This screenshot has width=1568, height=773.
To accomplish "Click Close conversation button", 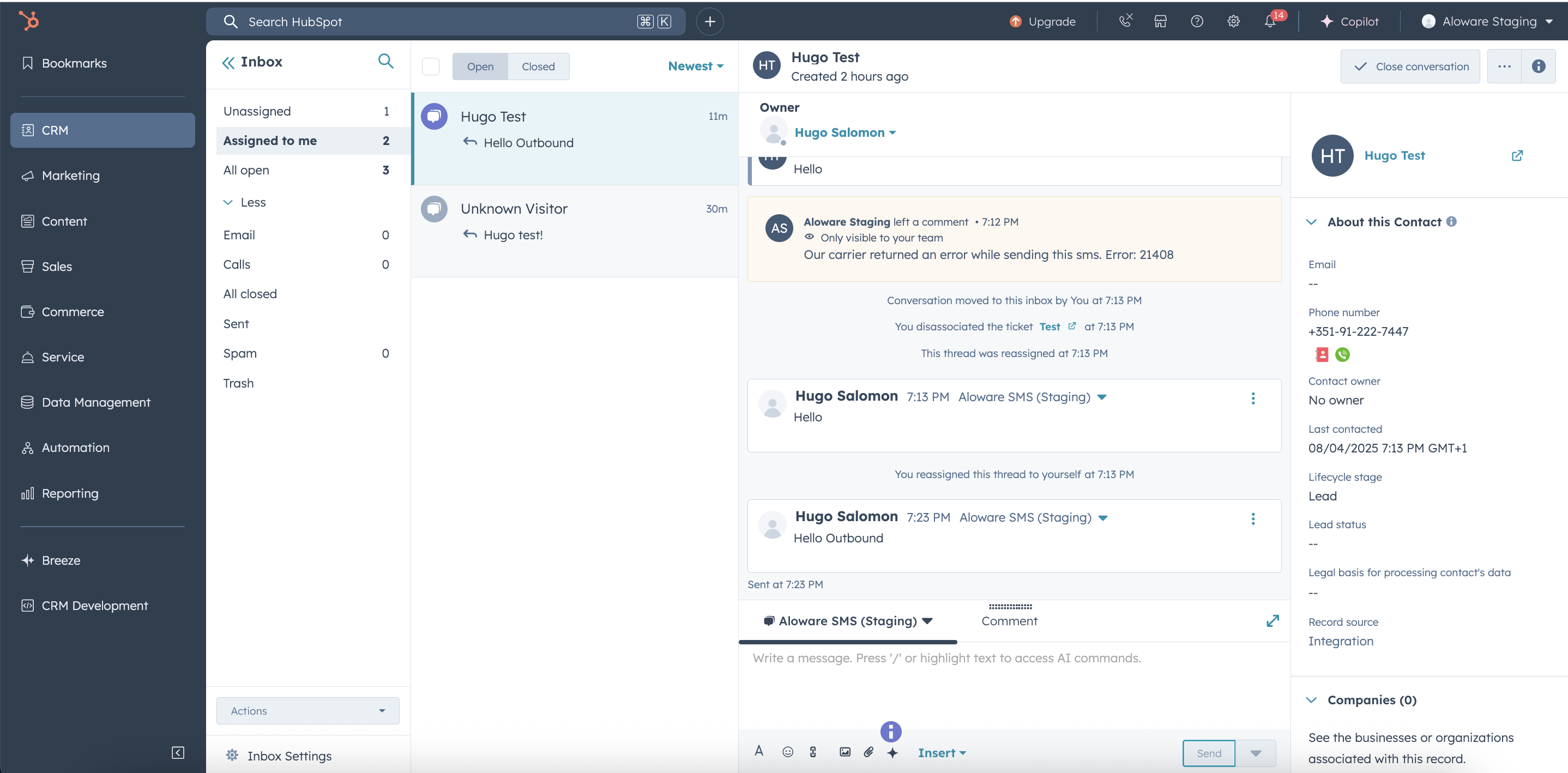I will (x=1410, y=67).
